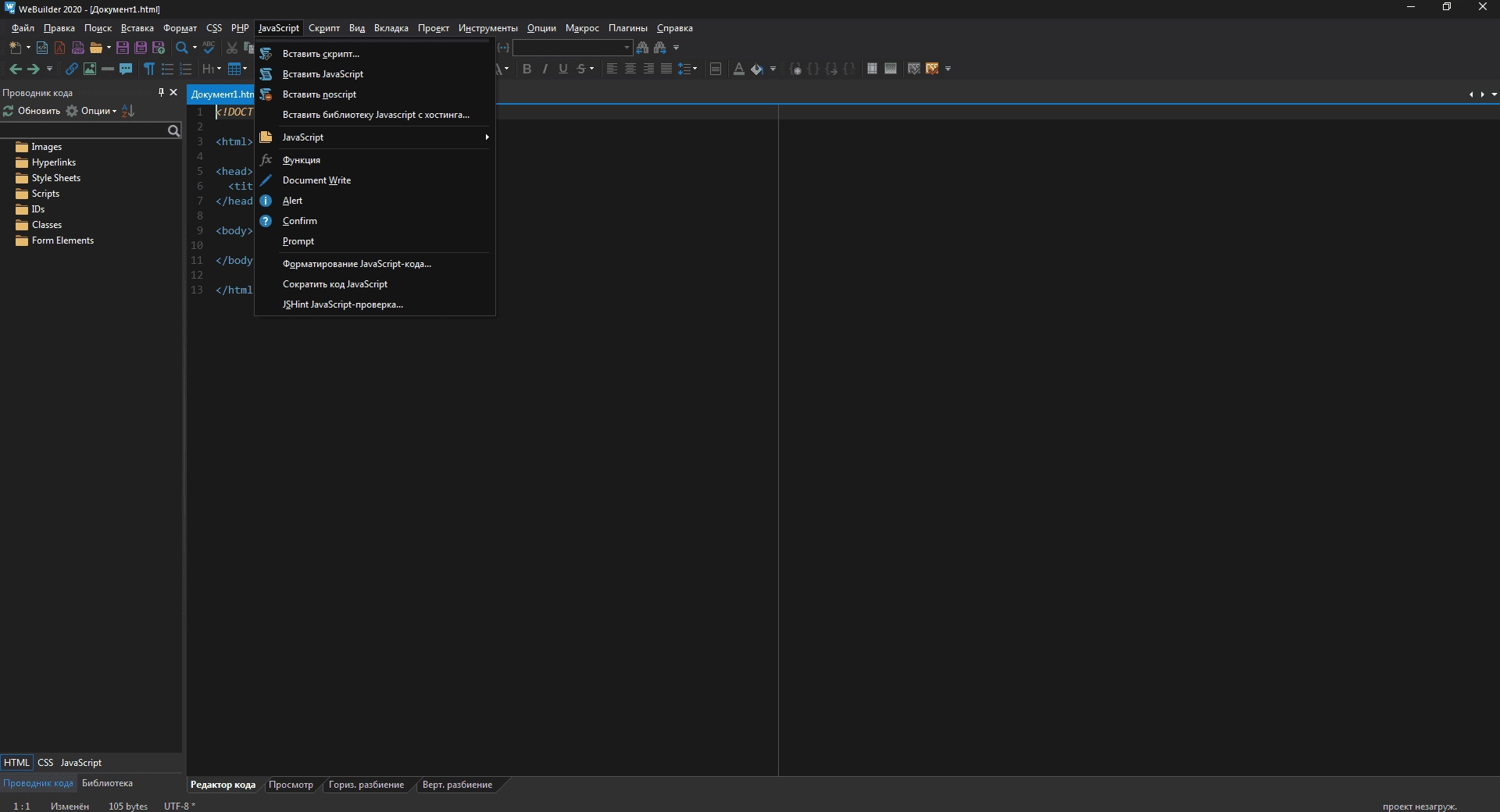Click the align right icon
The height and width of the screenshot is (812, 1500).
(648, 69)
